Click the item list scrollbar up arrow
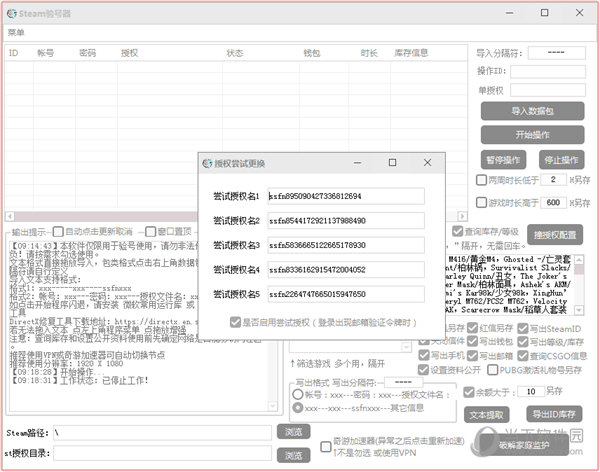 tap(579, 260)
